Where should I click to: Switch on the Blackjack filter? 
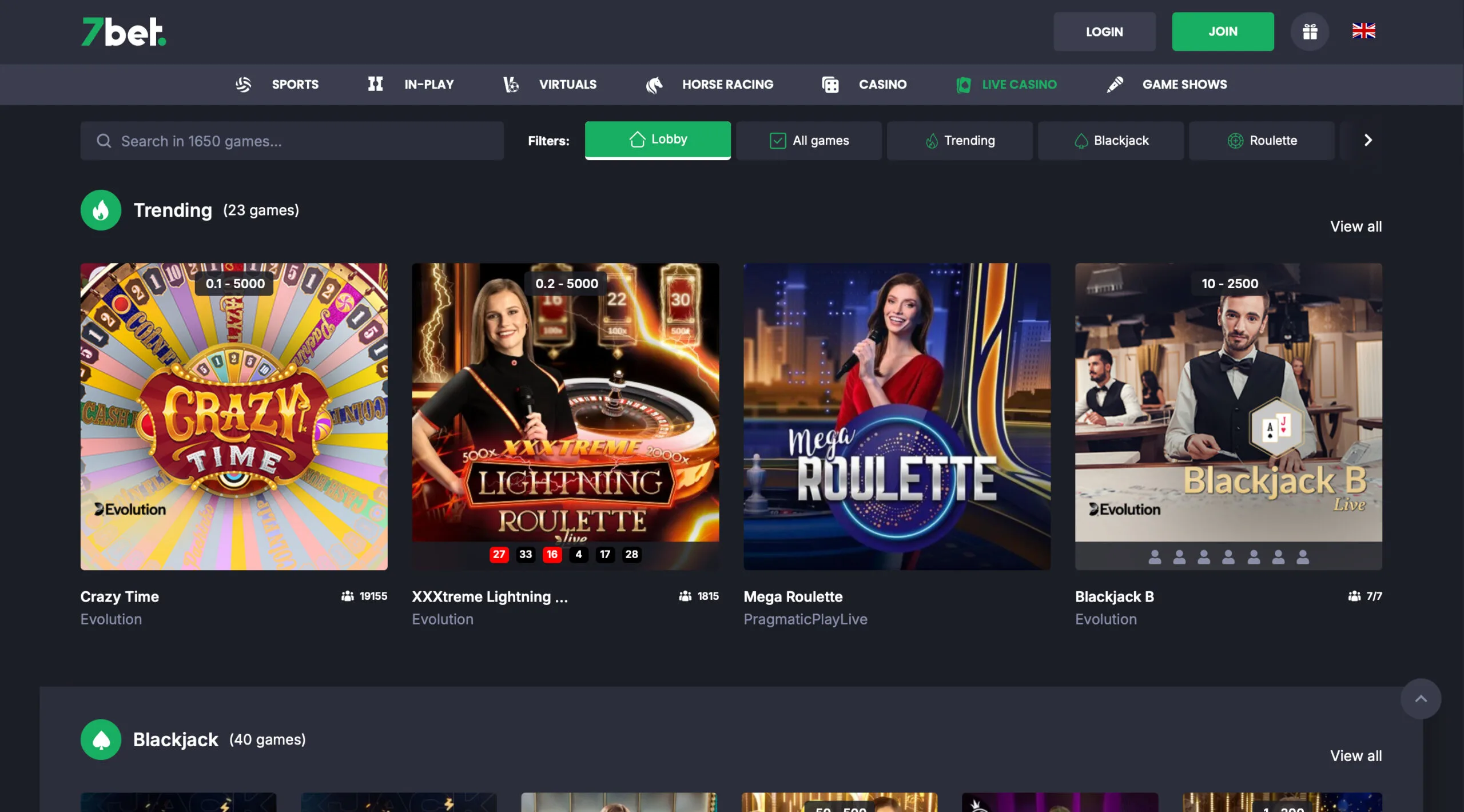click(x=1110, y=140)
